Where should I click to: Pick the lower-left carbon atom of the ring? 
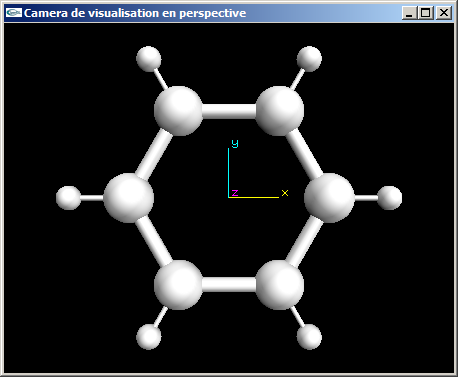click(178, 285)
